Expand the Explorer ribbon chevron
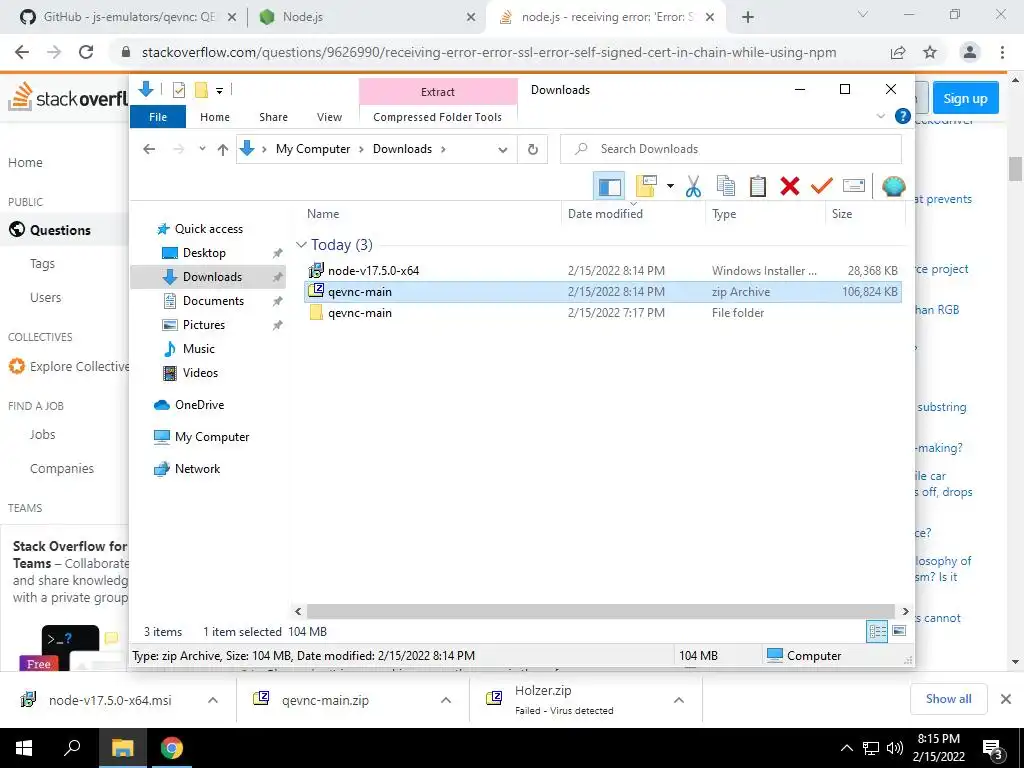 pyautogui.click(x=880, y=116)
